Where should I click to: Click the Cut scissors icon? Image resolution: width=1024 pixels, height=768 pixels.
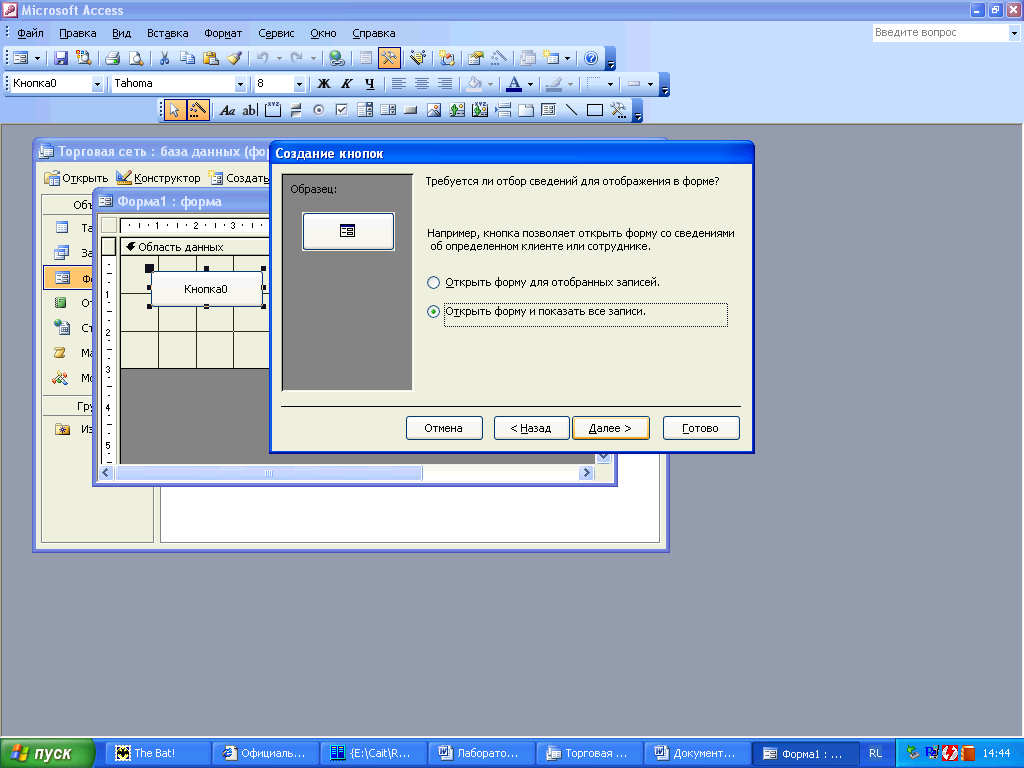(165, 58)
